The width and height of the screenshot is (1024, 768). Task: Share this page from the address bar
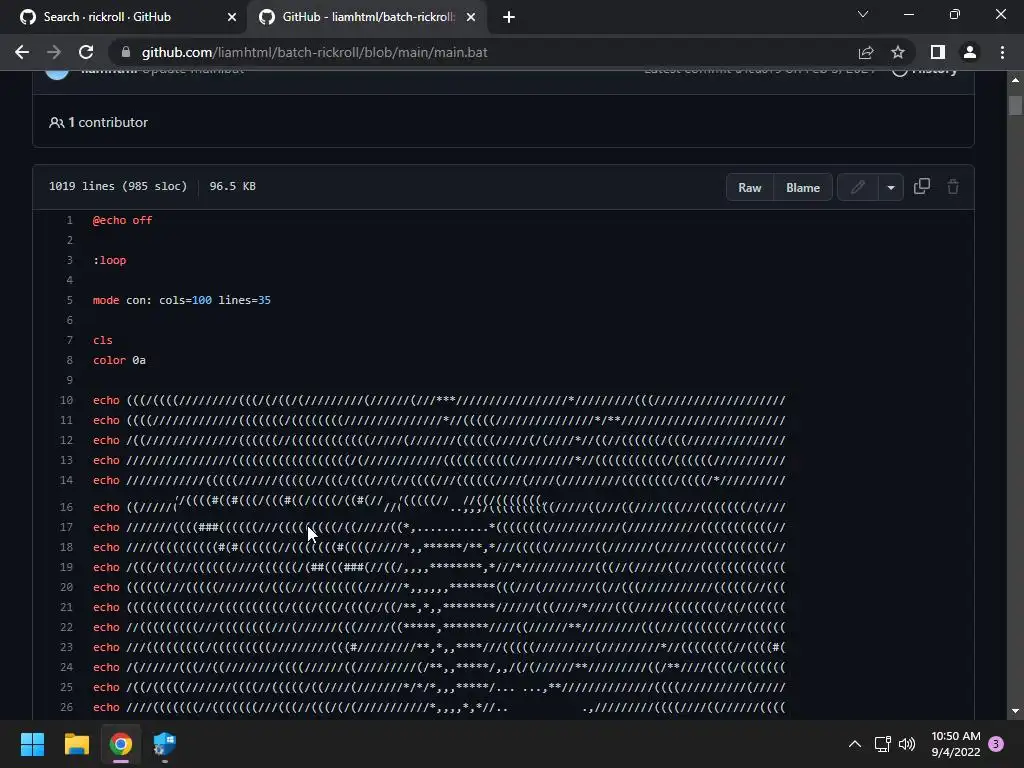[x=866, y=52]
